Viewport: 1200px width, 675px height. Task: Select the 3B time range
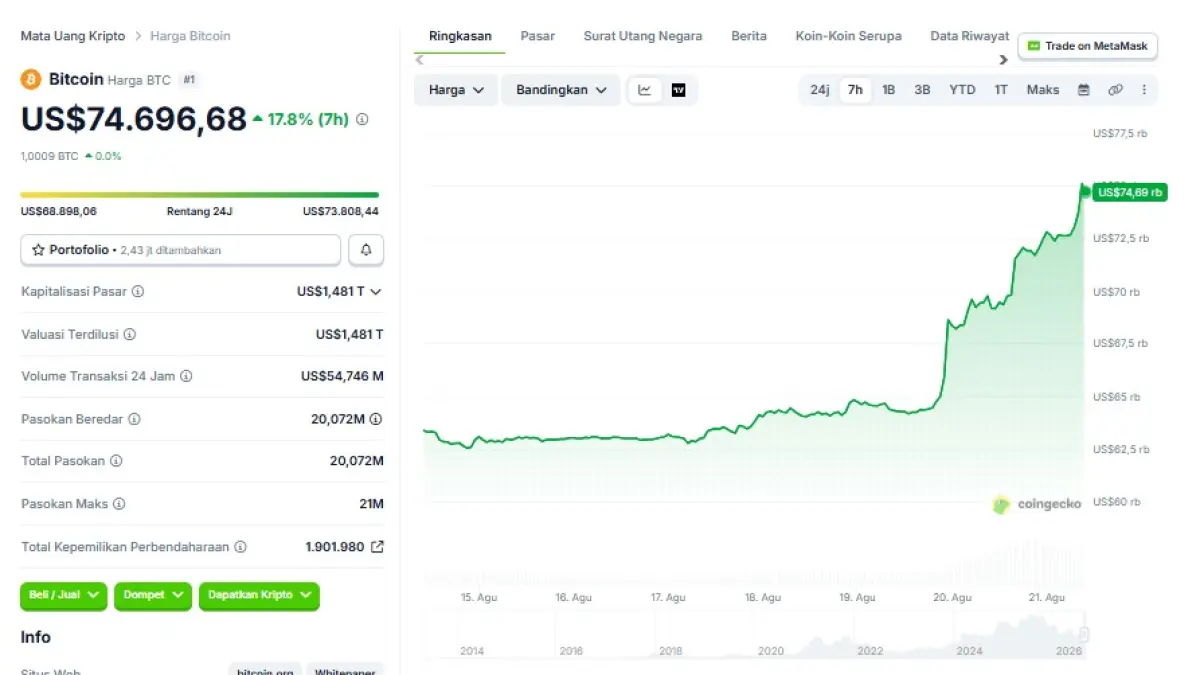pos(922,90)
